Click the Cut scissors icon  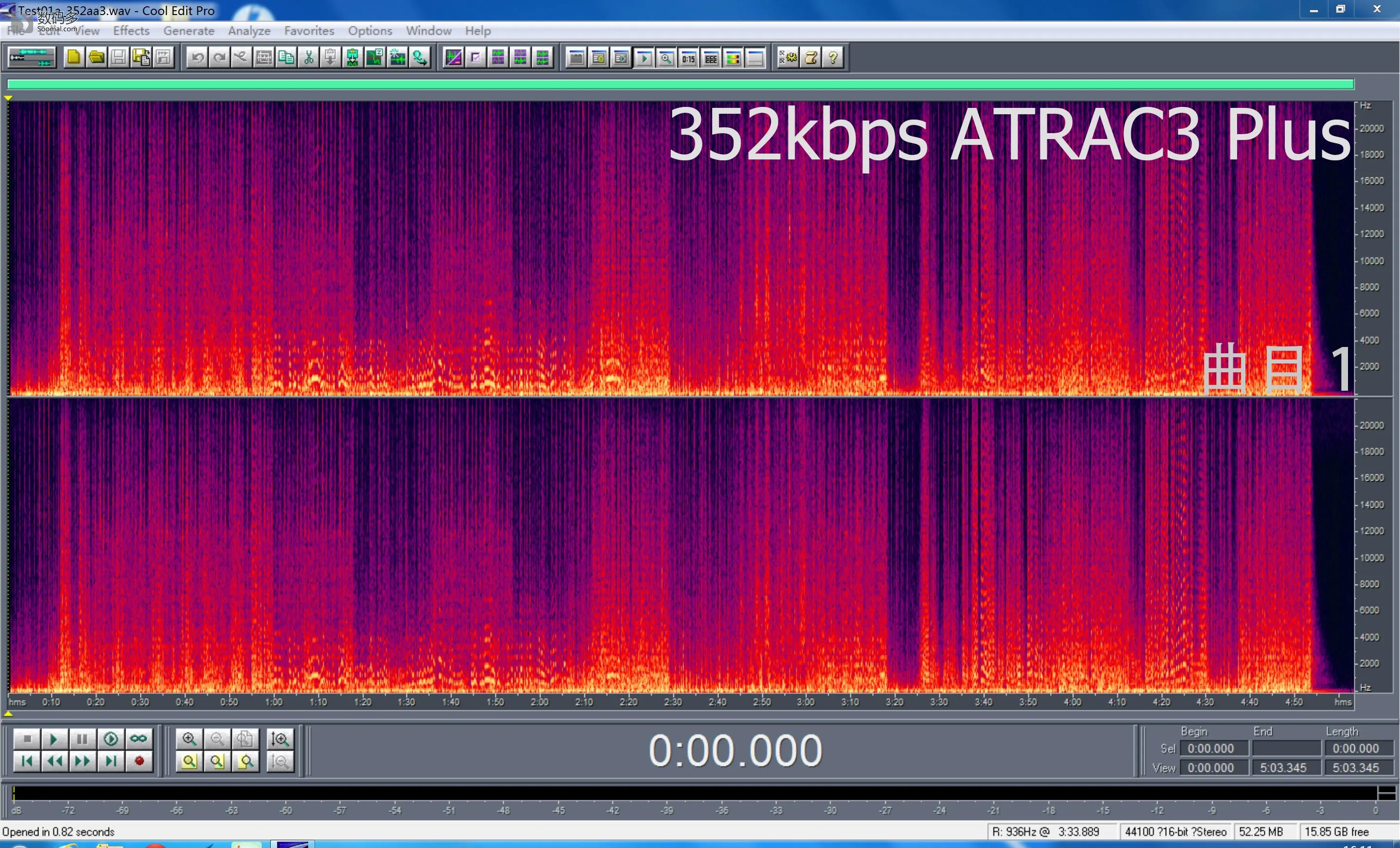click(309, 57)
